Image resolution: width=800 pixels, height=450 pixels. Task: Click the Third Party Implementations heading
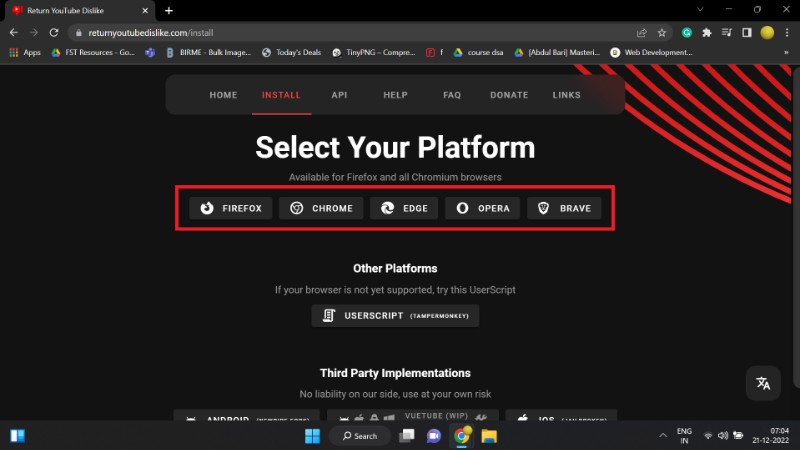click(x=395, y=373)
